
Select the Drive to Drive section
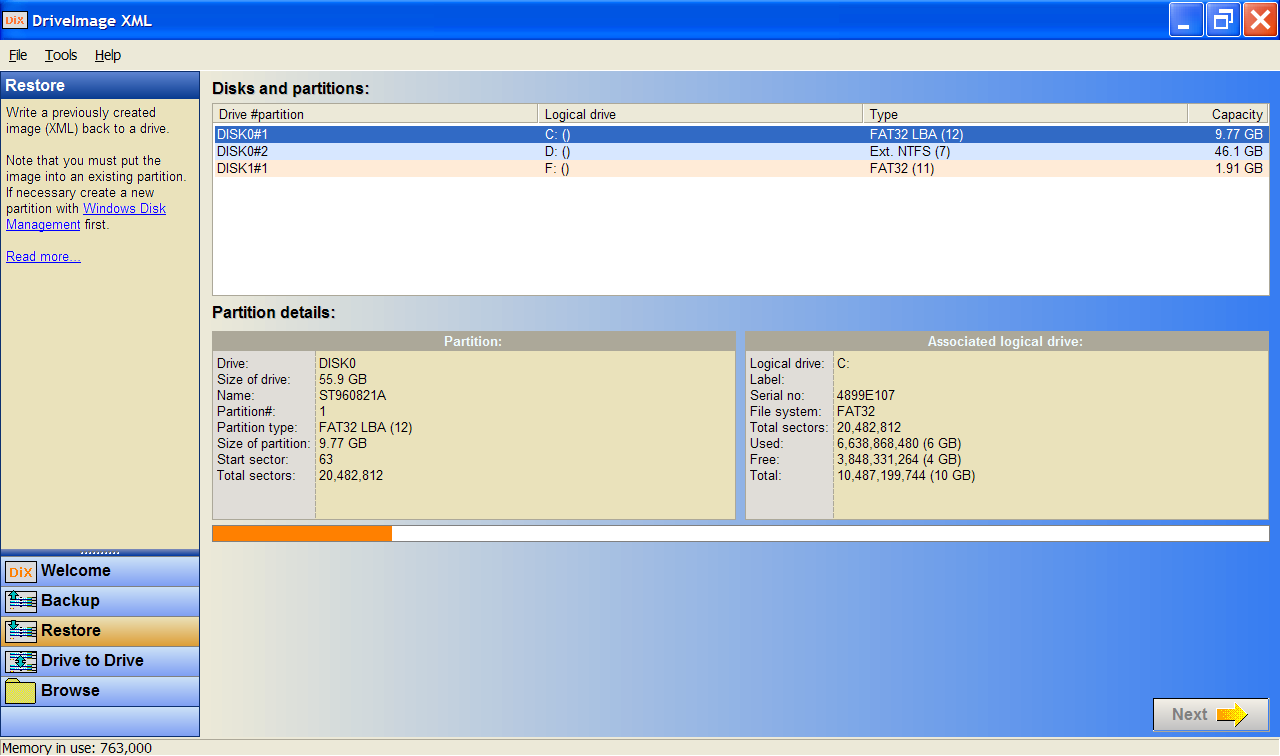100,661
